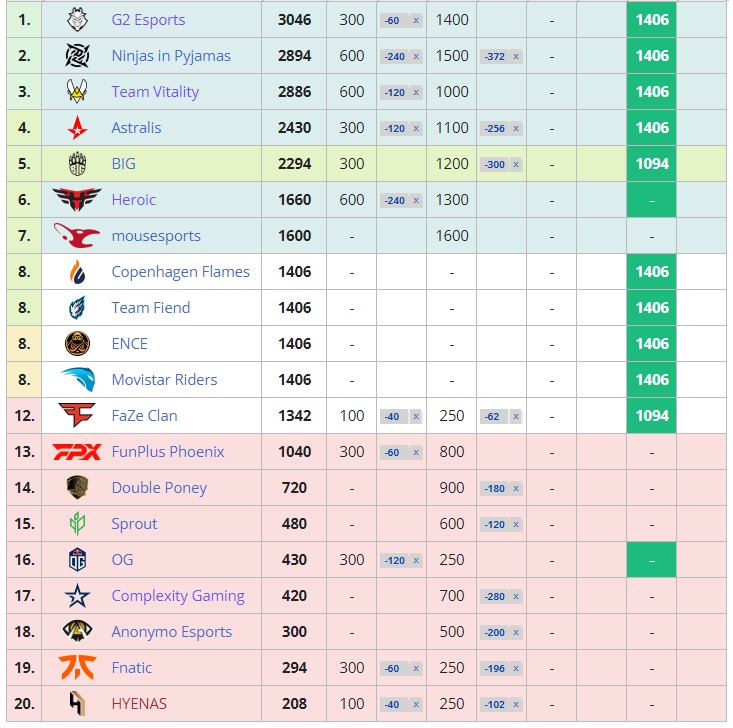Image resolution: width=733 pixels, height=728 pixels.
Task: Click the Astralis red star logo
Action: [x=77, y=128]
